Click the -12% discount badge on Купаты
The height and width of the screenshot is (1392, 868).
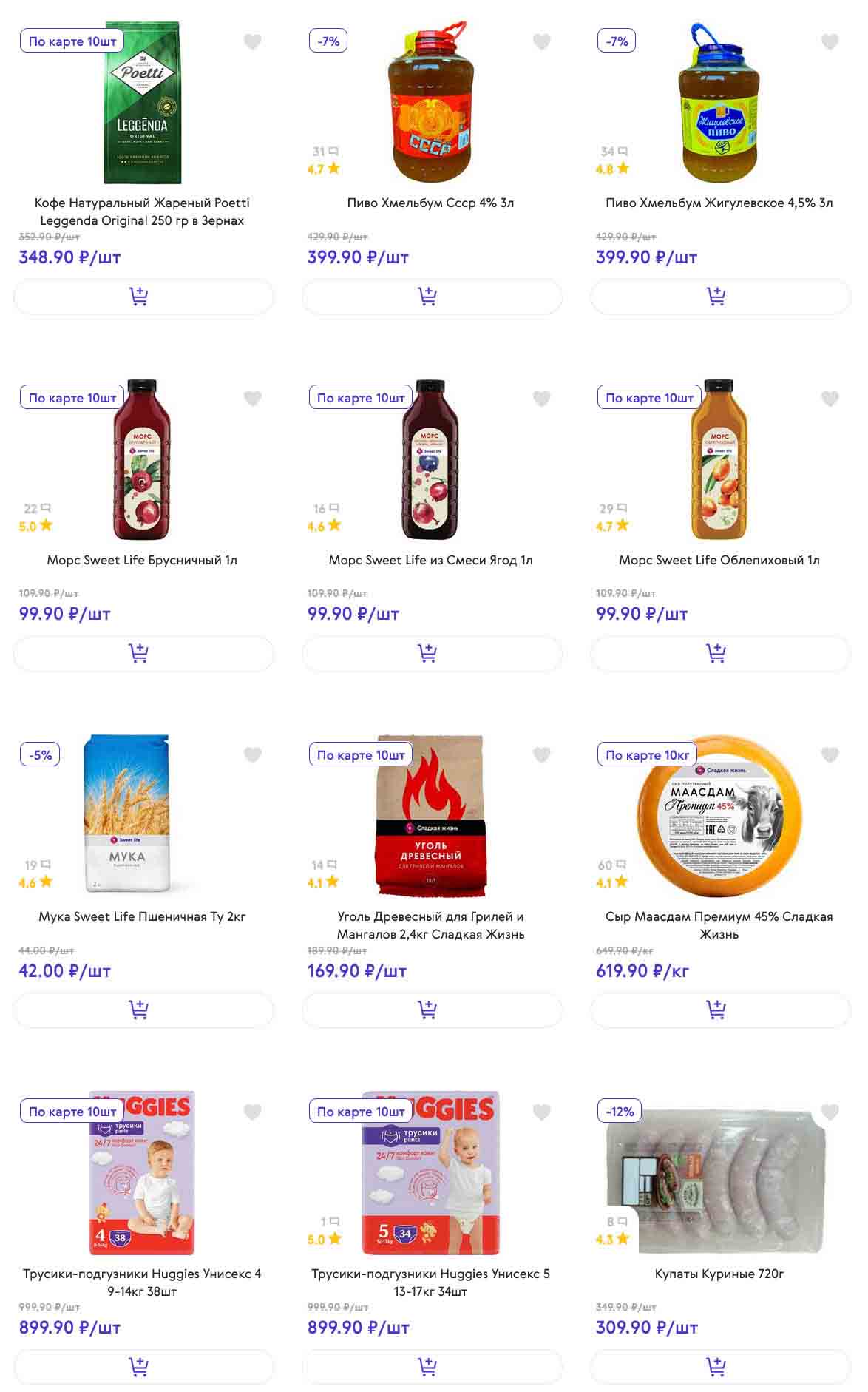pos(620,1112)
